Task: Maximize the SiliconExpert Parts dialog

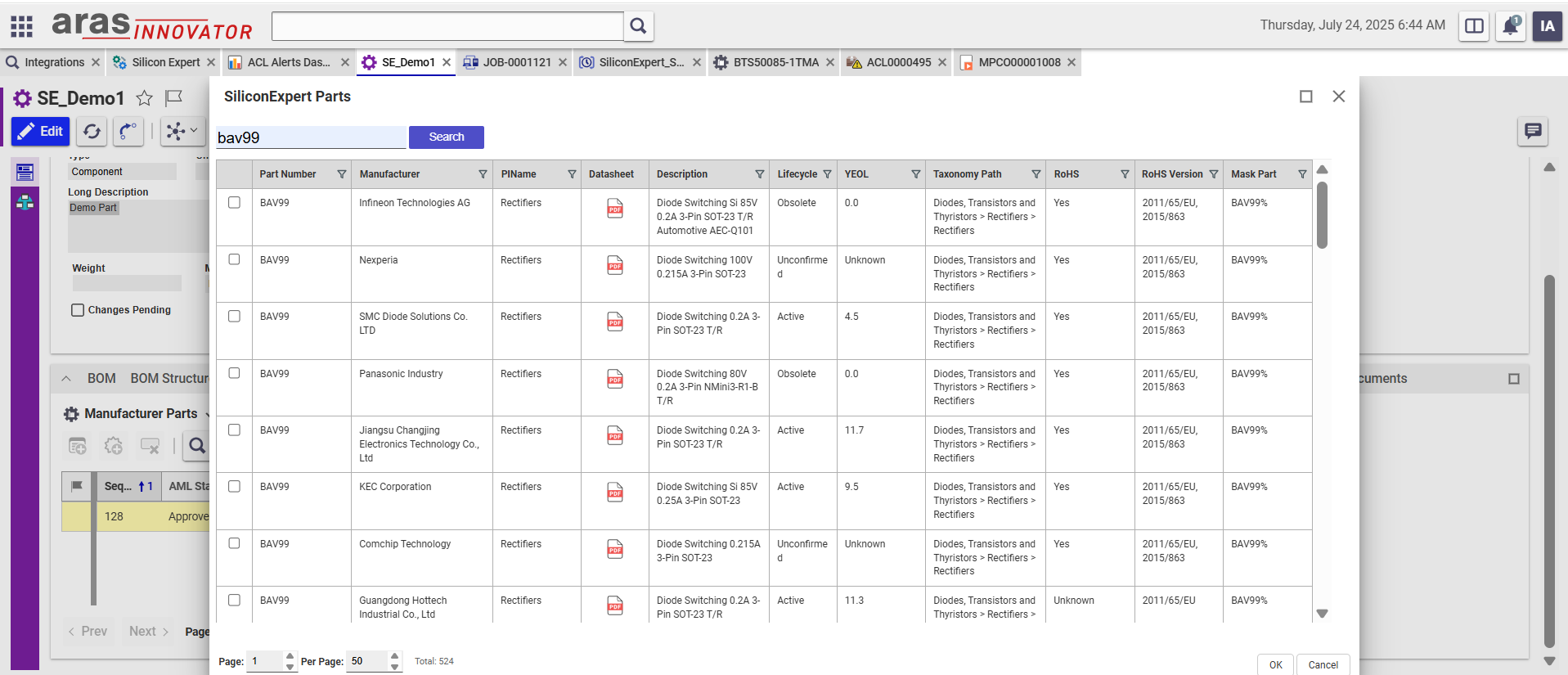Action: (1306, 97)
